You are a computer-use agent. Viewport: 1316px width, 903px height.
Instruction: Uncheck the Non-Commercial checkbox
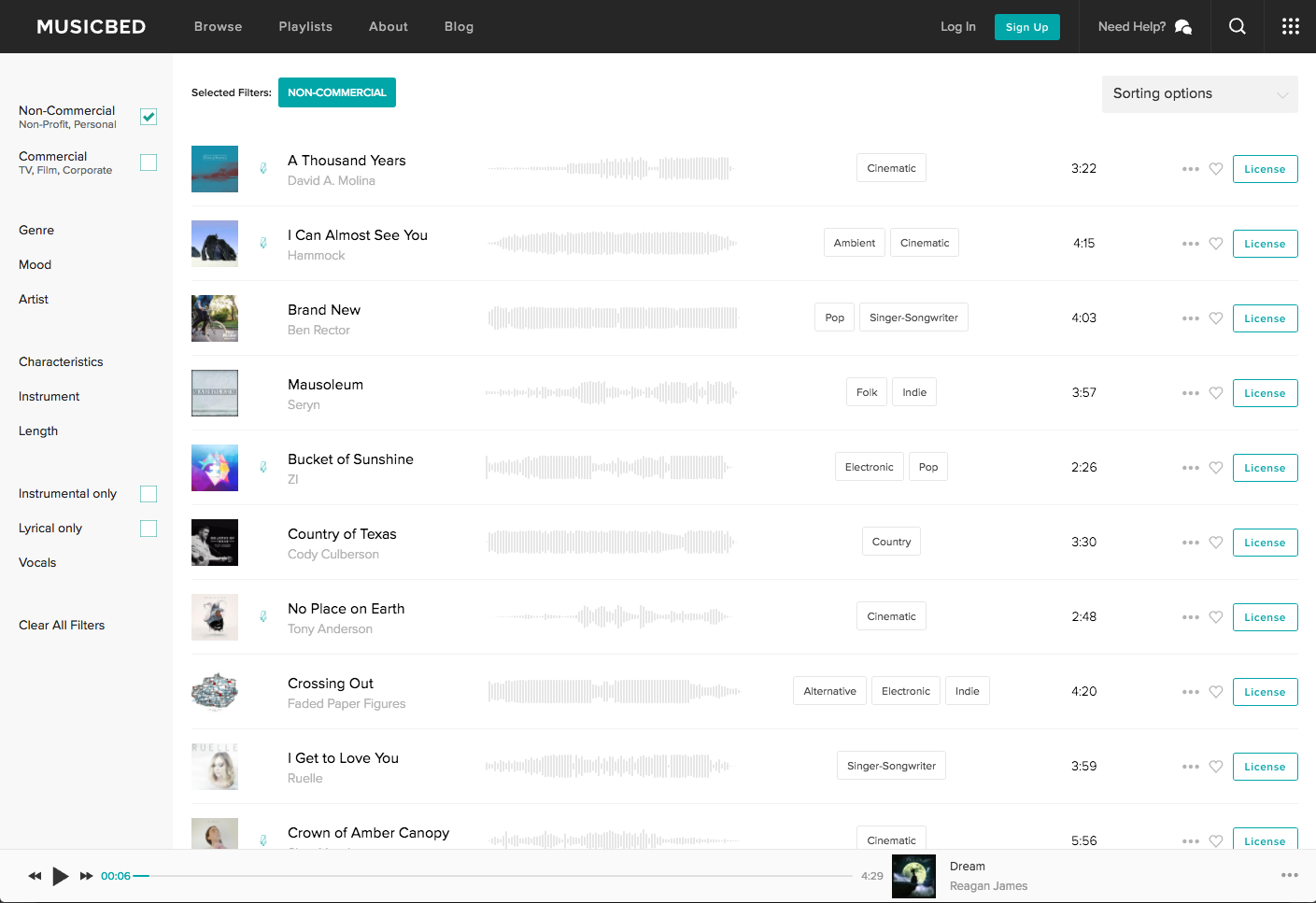[149, 117]
